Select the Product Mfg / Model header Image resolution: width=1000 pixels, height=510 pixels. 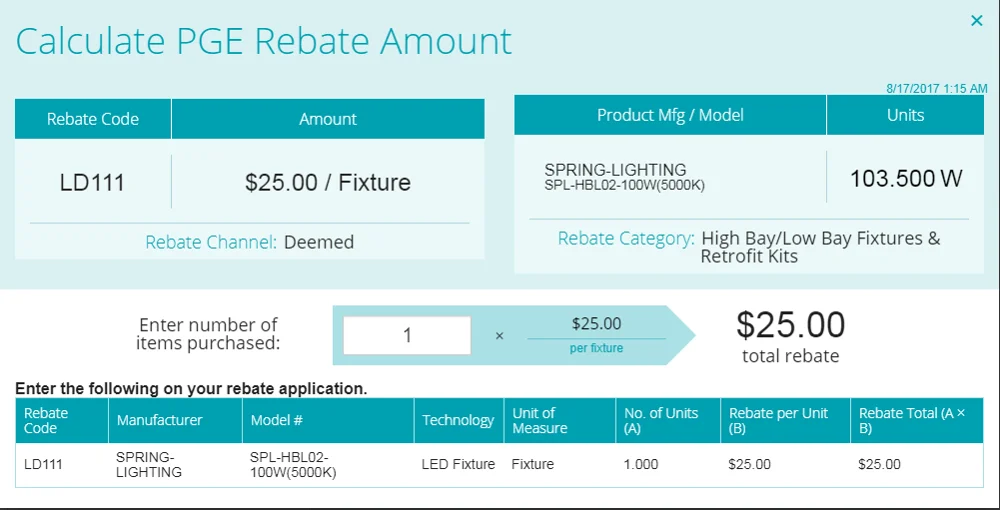click(670, 115)
